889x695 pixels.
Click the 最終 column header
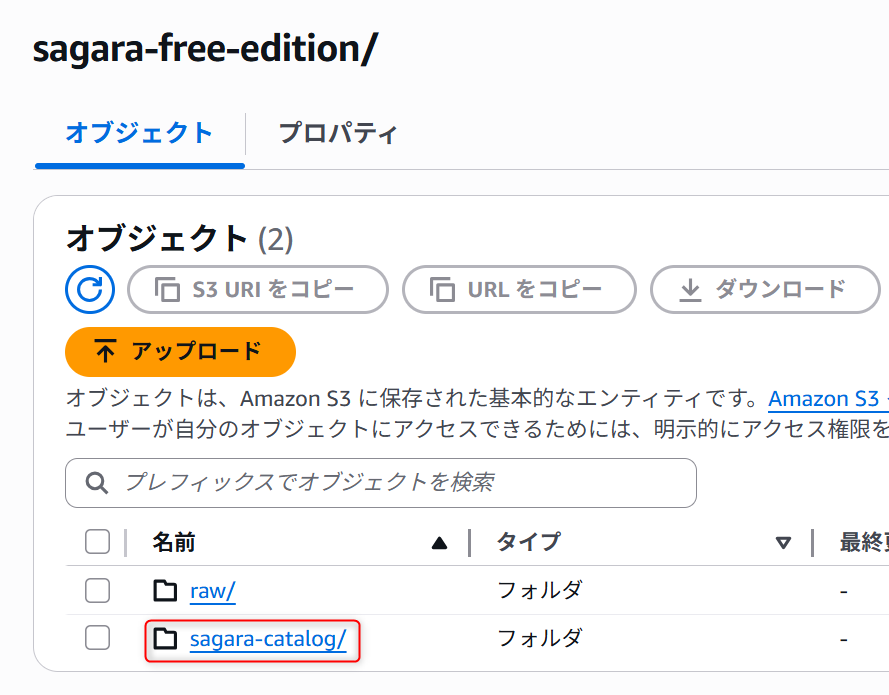pyautogui.click(x=863, y=543)
